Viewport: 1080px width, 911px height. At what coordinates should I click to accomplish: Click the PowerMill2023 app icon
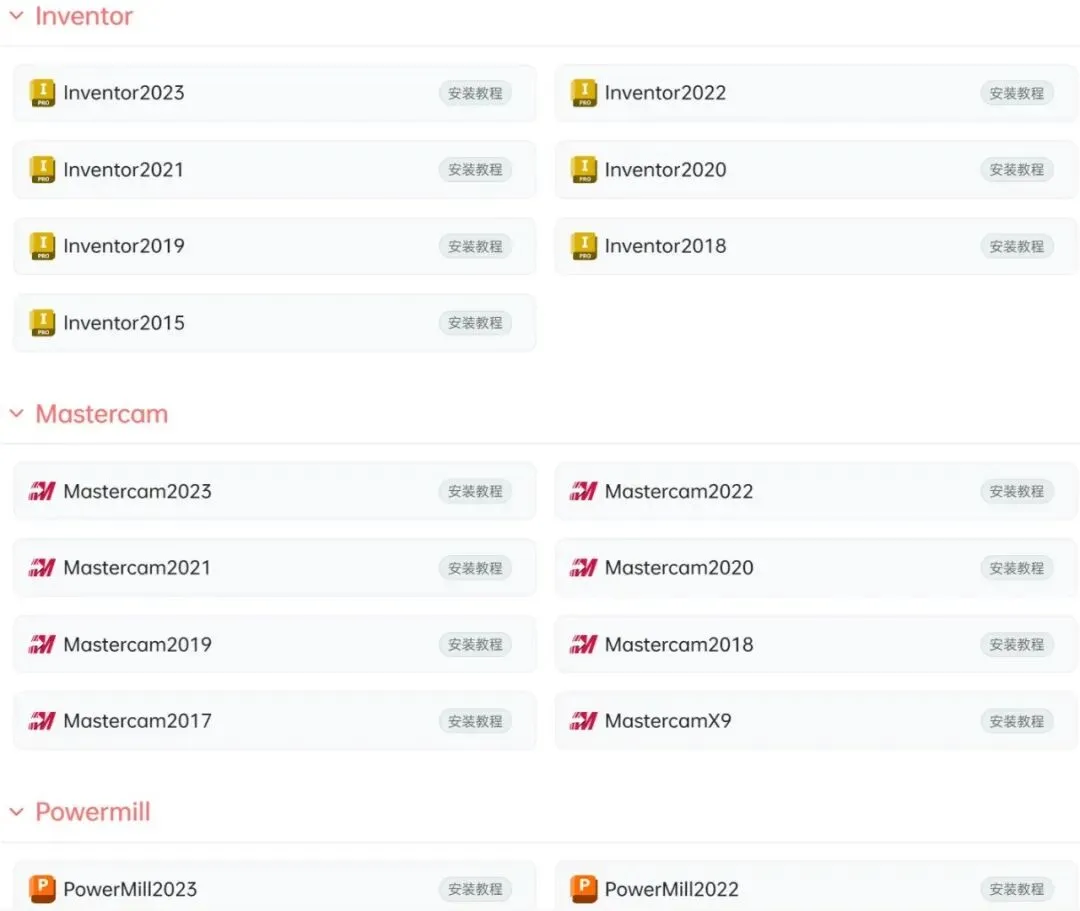pyautogui.click(x=43, y=888)
